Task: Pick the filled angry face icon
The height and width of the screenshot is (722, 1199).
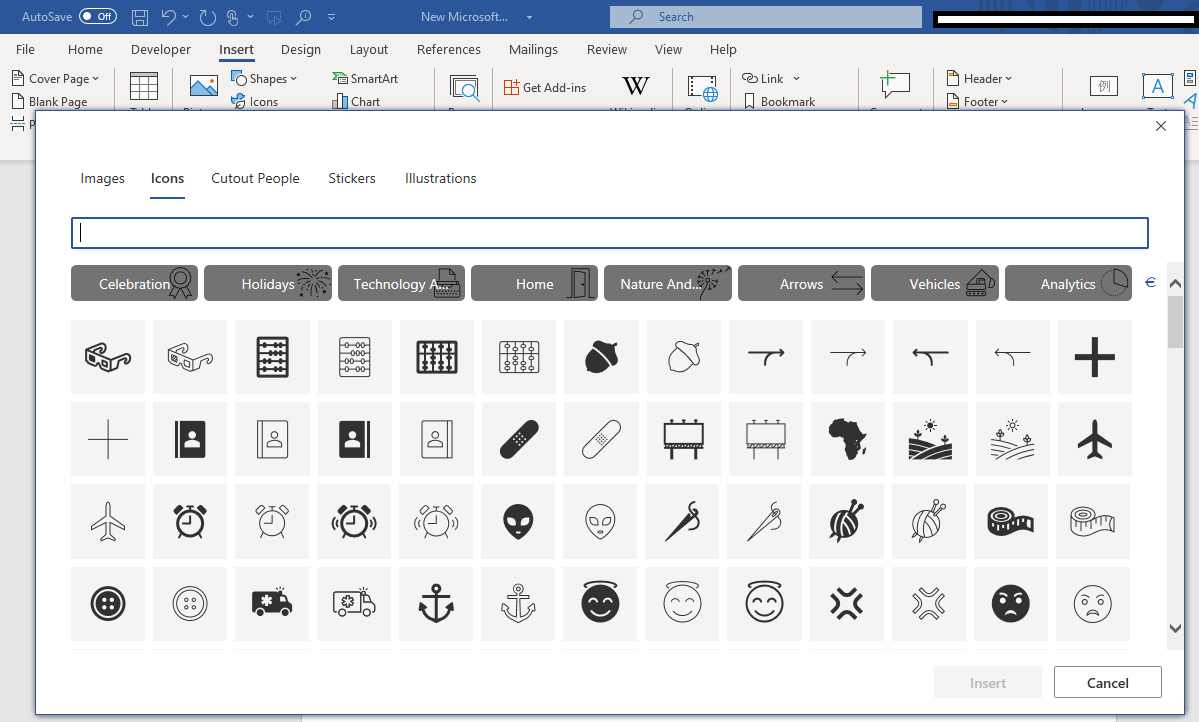Action: point(1011,603)
